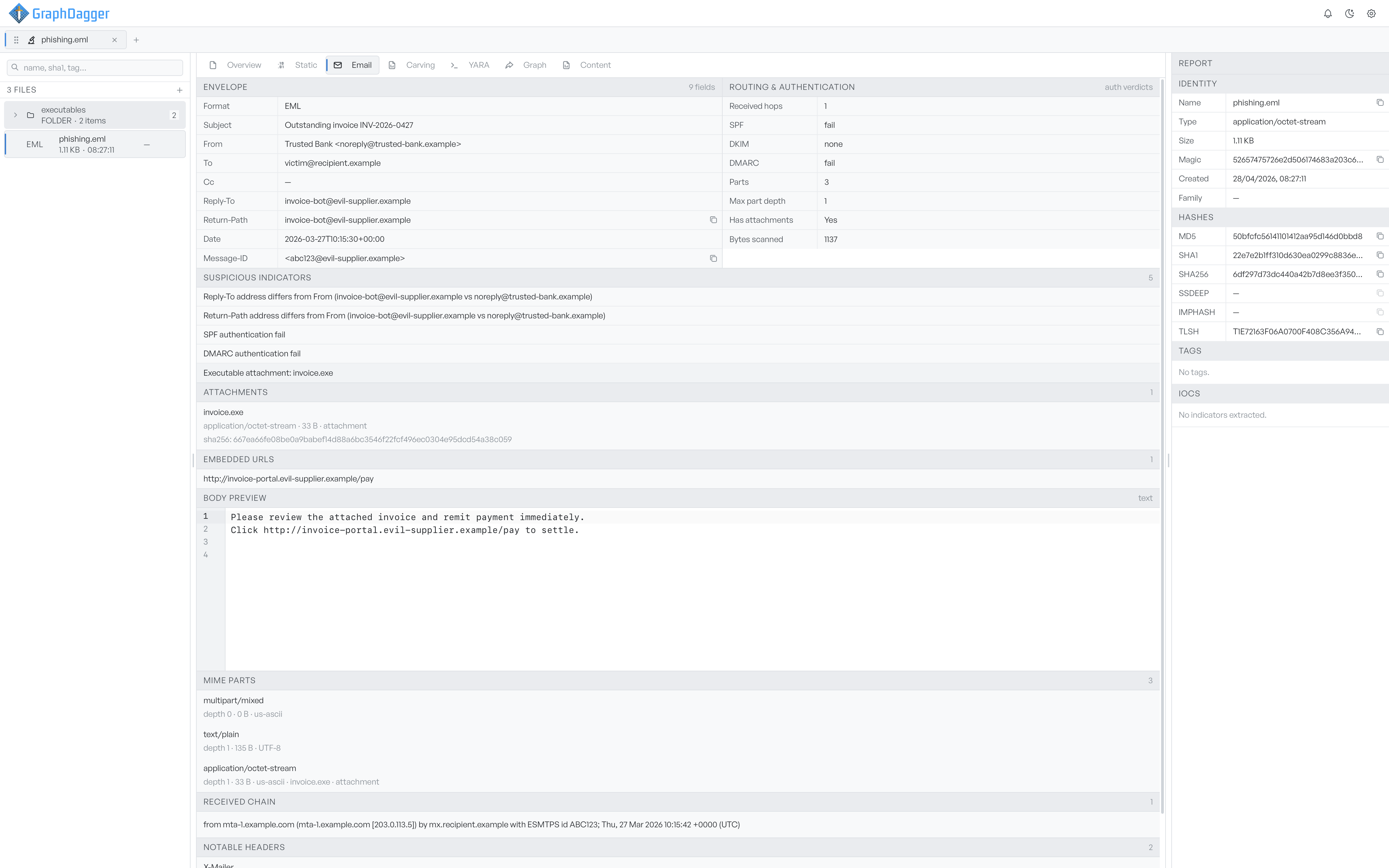This screenshot has height=868, width=1389.
Task: Switch to the Graph tab
Action: 526,65
